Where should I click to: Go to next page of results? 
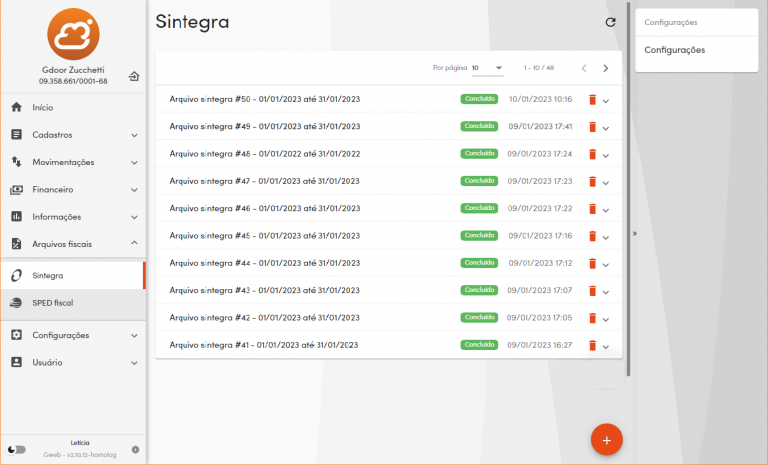coord(605,68)
